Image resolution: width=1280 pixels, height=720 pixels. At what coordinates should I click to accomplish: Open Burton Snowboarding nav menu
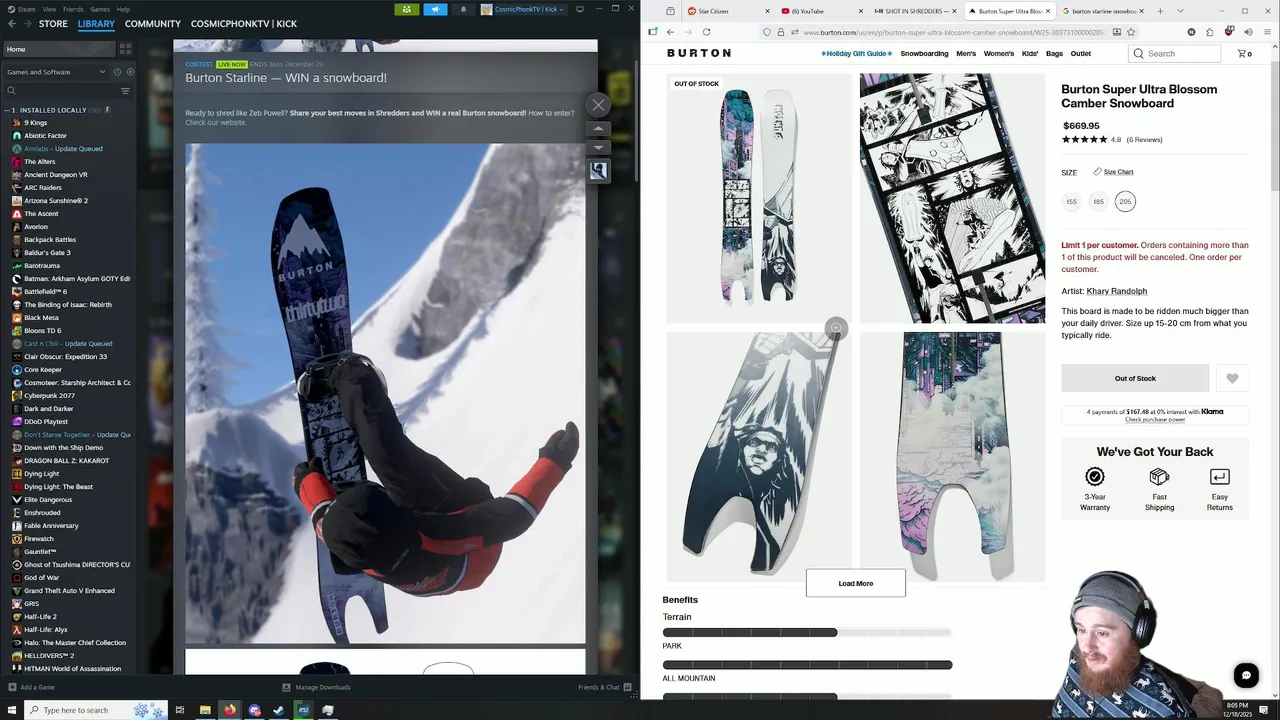924,53
